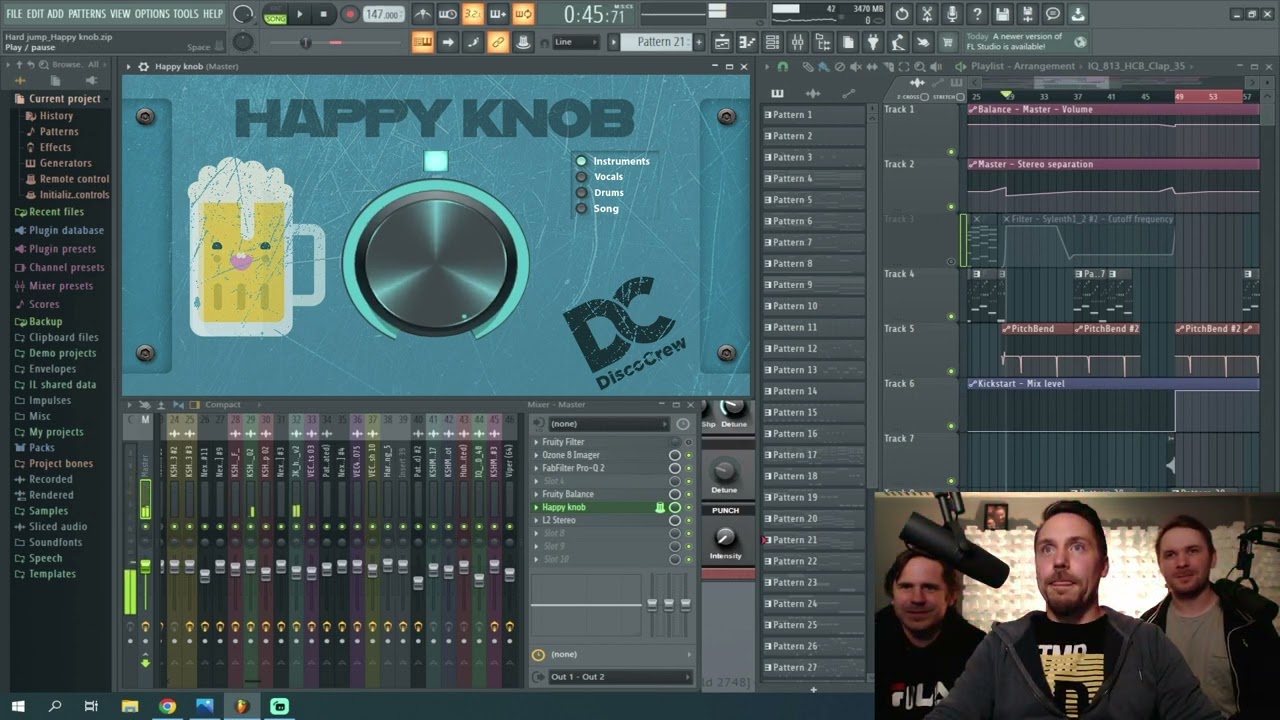The height and width of the screenshot is (720, 1280).
Task: Click the help question mark icon
Action: (x=977, y=14)
